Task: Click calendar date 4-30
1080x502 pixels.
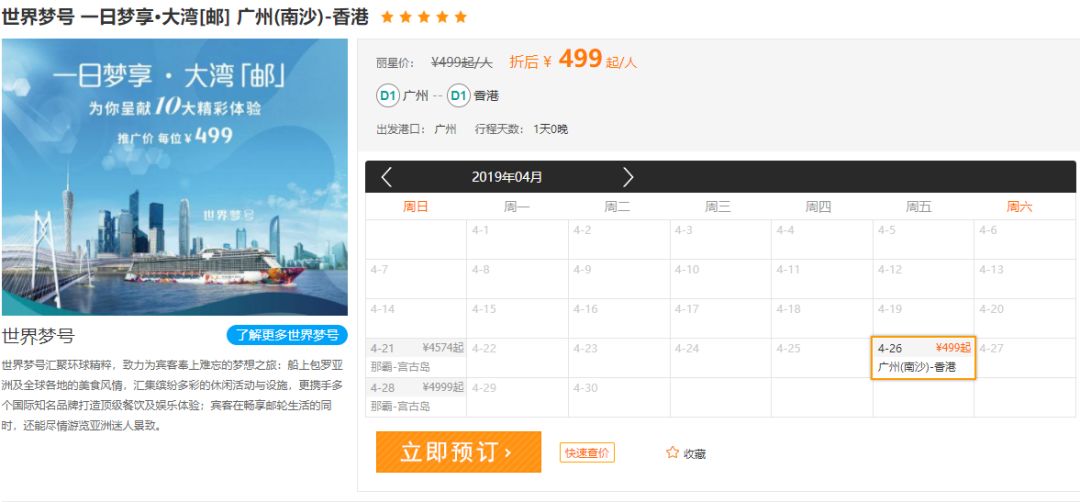Action: point(619,397)
